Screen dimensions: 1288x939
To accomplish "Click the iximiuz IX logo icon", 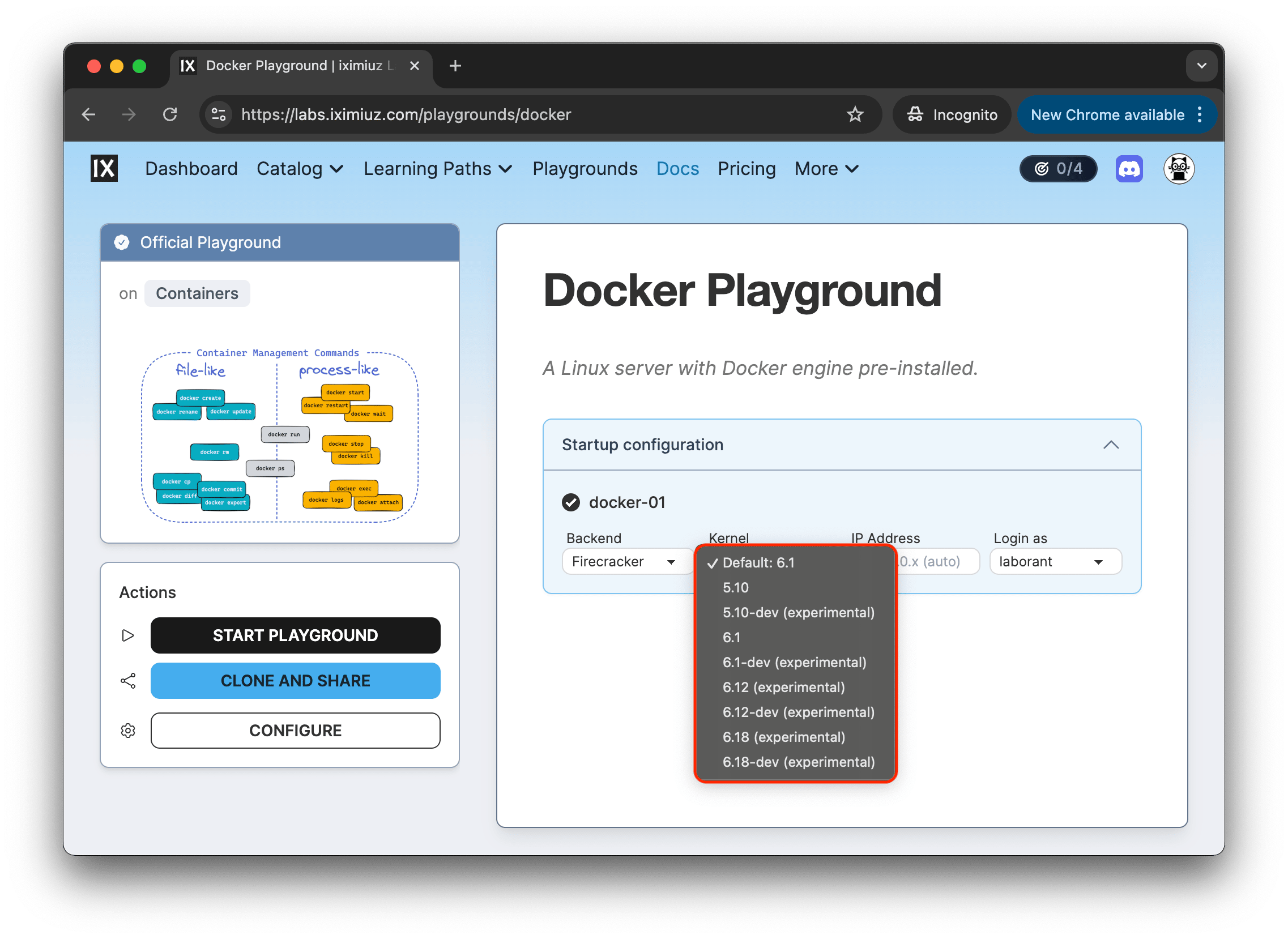I will coord(104,169).
